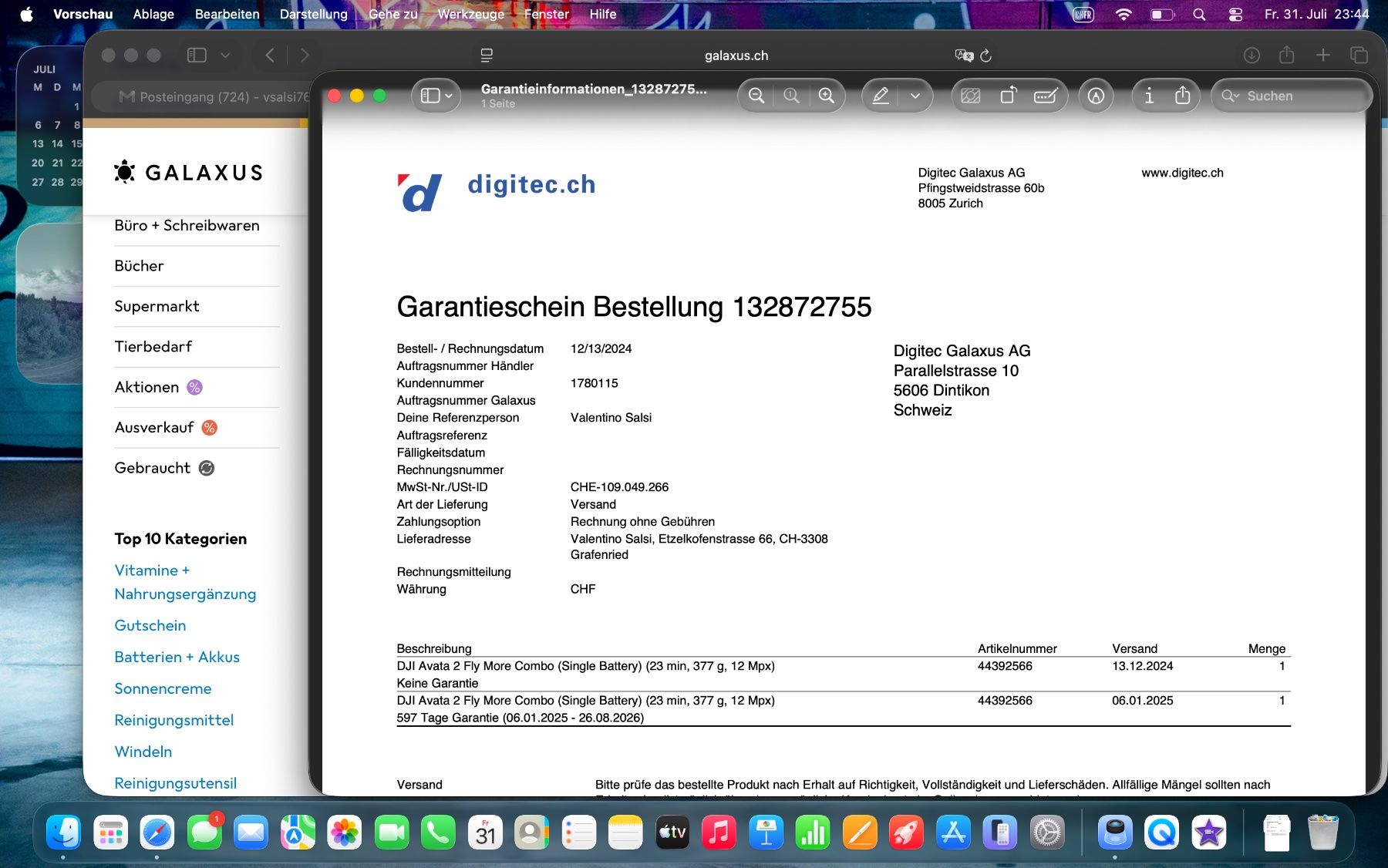Open the Safari page reader menu icon
The width and height of the screenshot is (1388, 868).
click(487, 56)
